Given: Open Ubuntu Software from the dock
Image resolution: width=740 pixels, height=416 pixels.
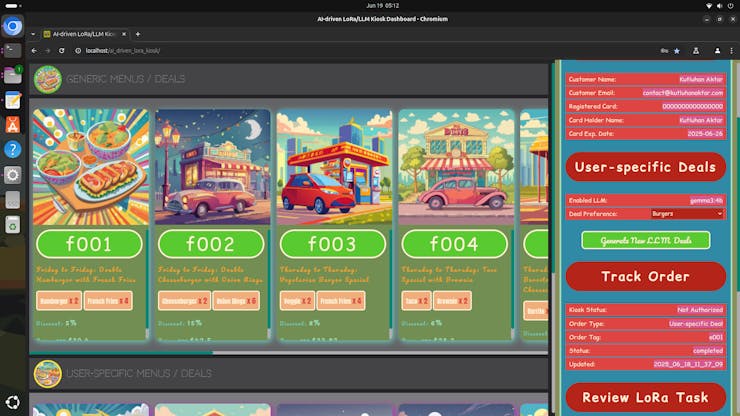Looking at the screenshot, I should click(13, 125).
